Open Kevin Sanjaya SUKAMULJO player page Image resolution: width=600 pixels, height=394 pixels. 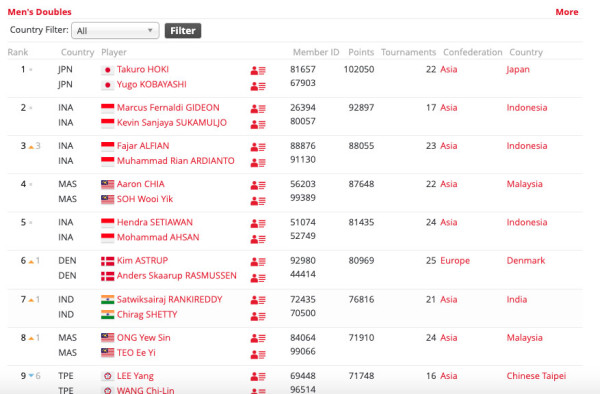pyautogui.click(x=171, y=122)
